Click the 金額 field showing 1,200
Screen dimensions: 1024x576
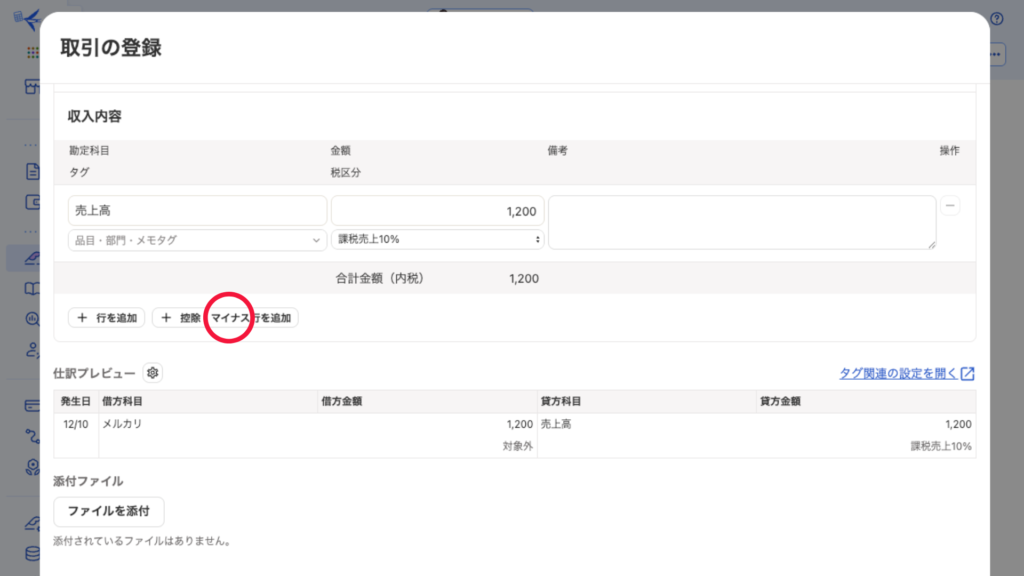point(437,211)
